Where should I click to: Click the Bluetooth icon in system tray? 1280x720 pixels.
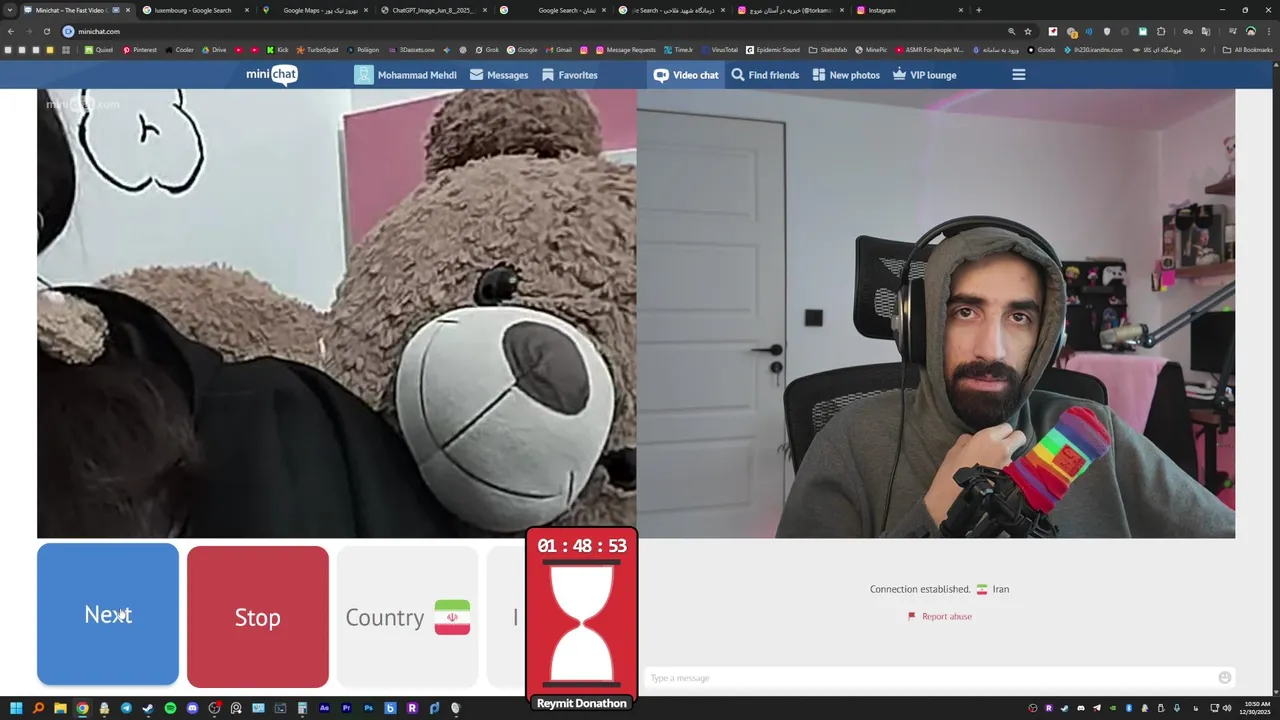(x=1129, y=708)
